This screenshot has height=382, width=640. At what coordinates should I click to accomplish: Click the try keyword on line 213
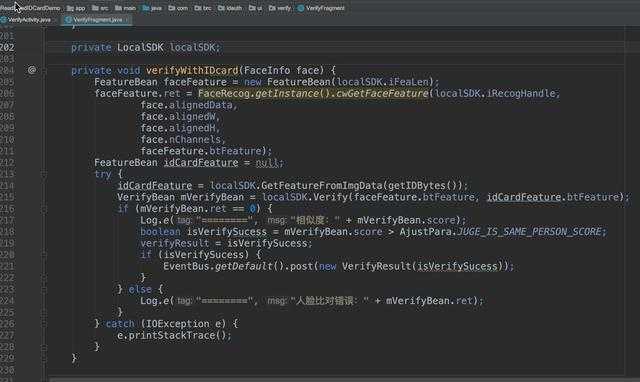(x=103, y=174)
